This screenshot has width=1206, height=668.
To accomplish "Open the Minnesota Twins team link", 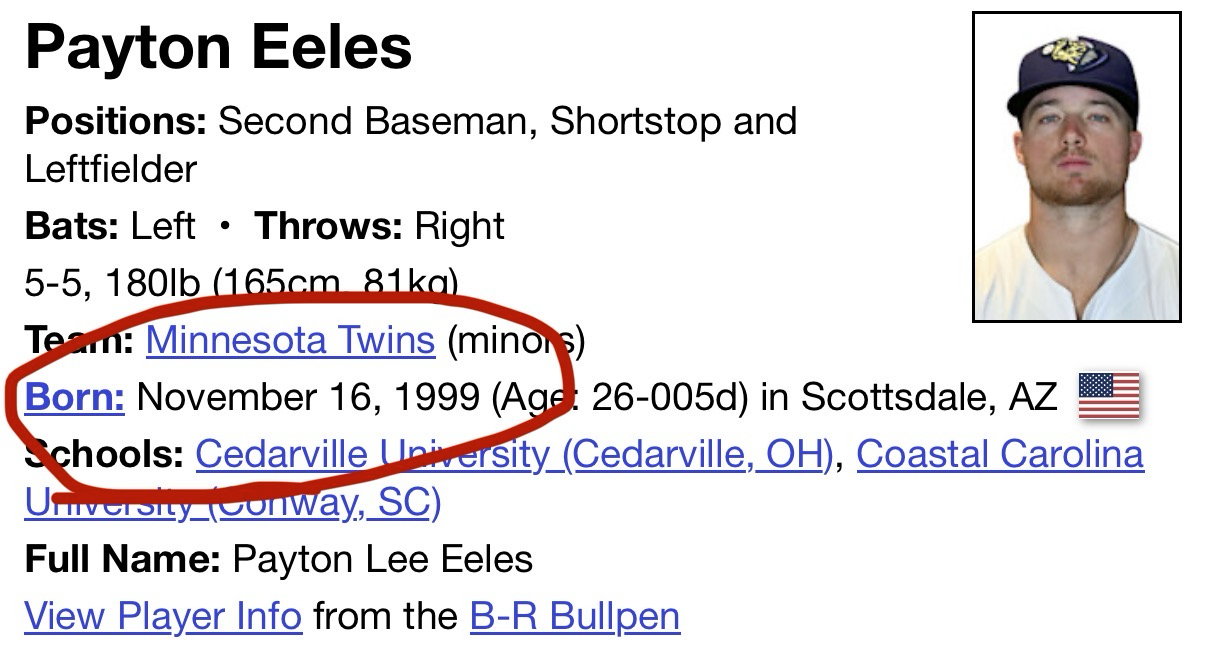I will click(290, 341).
